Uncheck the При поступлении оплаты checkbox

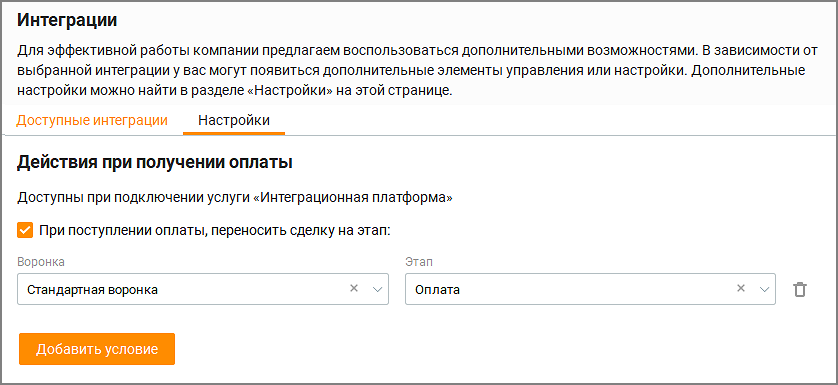[25, 230]
